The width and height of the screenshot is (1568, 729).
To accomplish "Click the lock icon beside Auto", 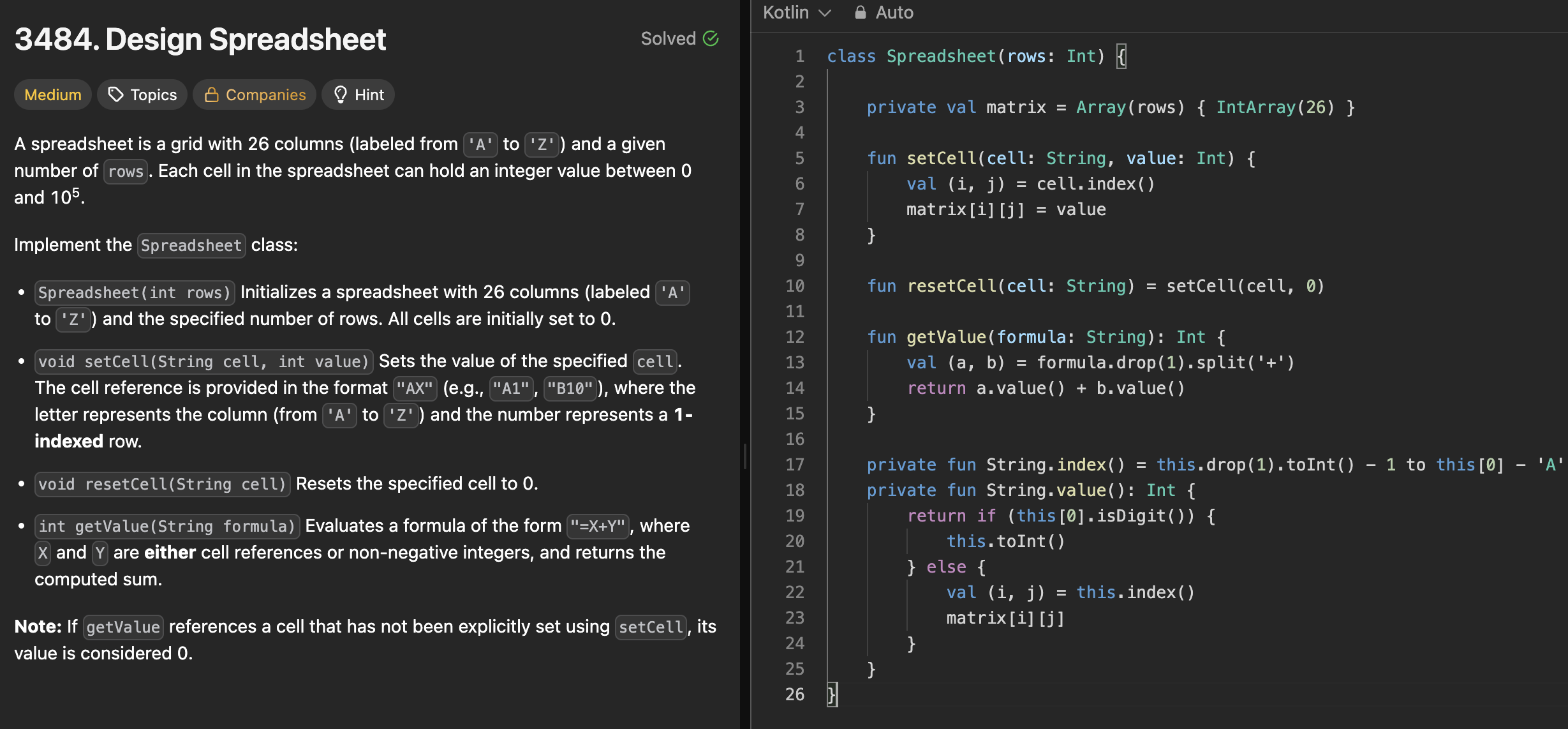I will (x=861, y=12).
